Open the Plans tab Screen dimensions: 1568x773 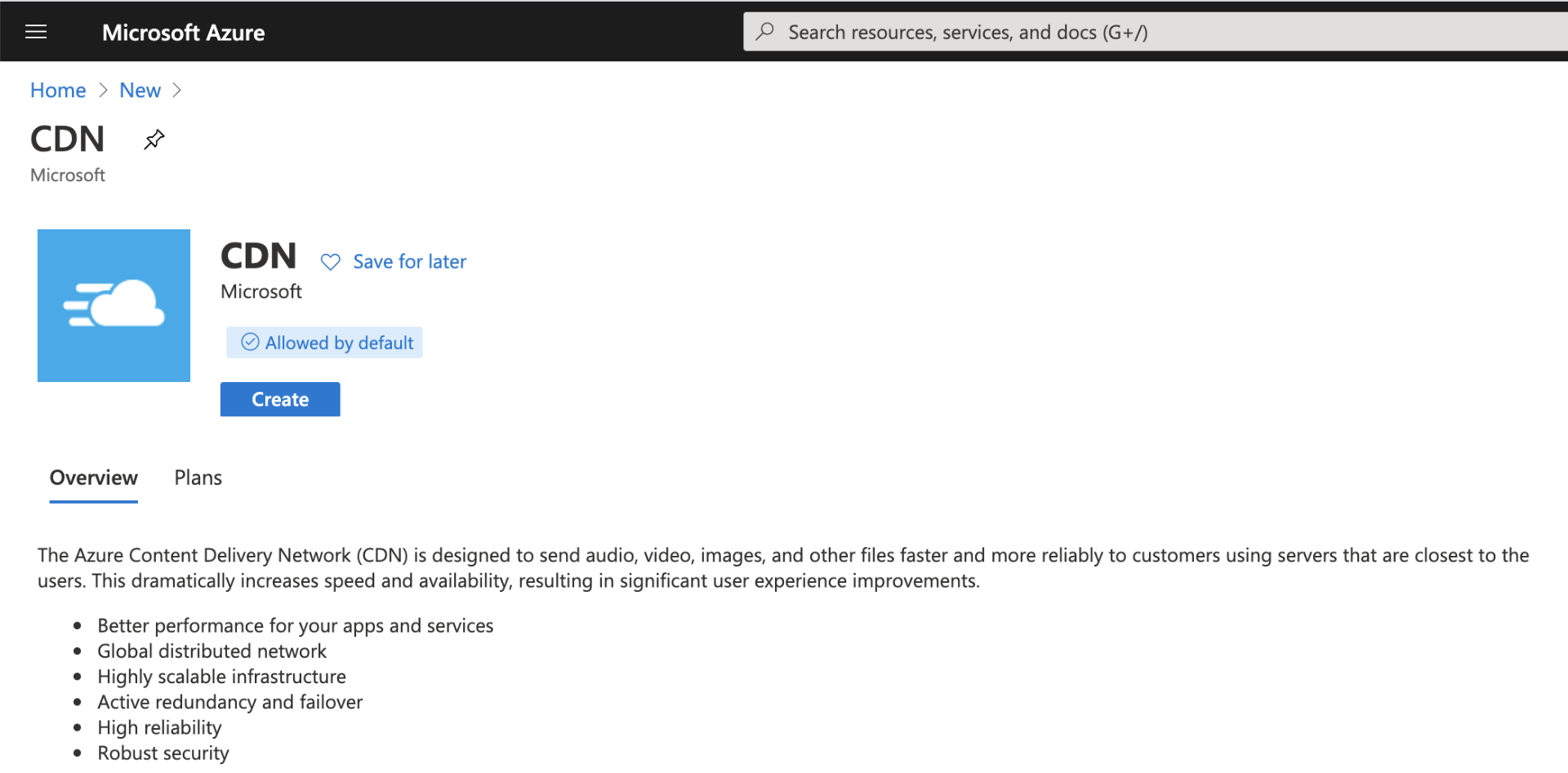tap(198, 478)
